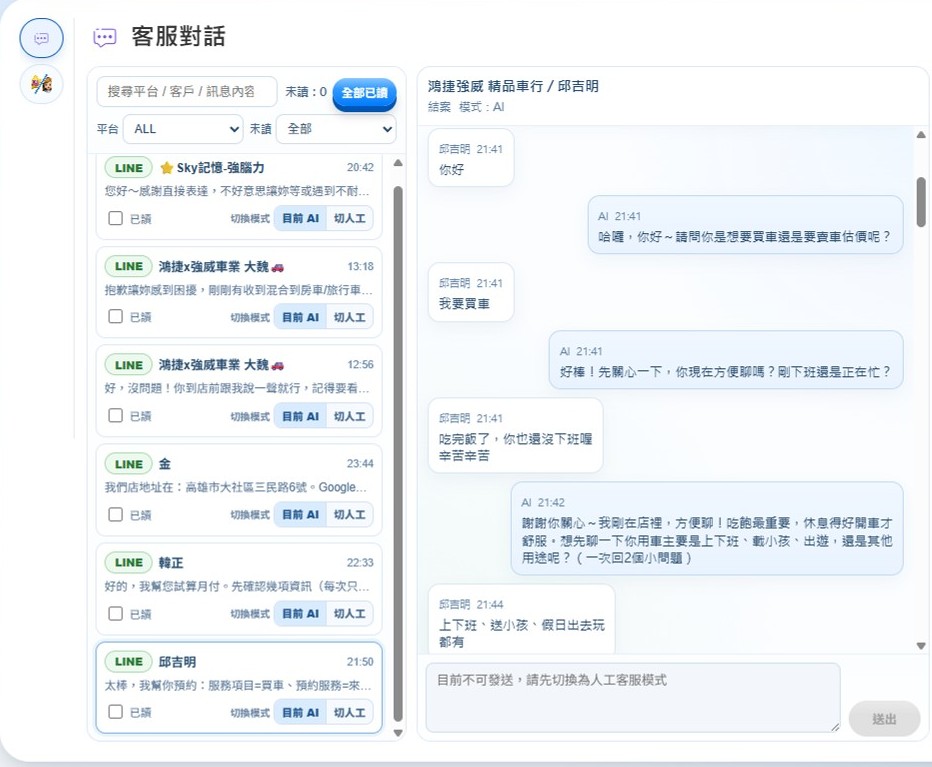
Task: Click scroll-up arrow of conversation list
Action: pyautogui.click(x=398, y=163)
